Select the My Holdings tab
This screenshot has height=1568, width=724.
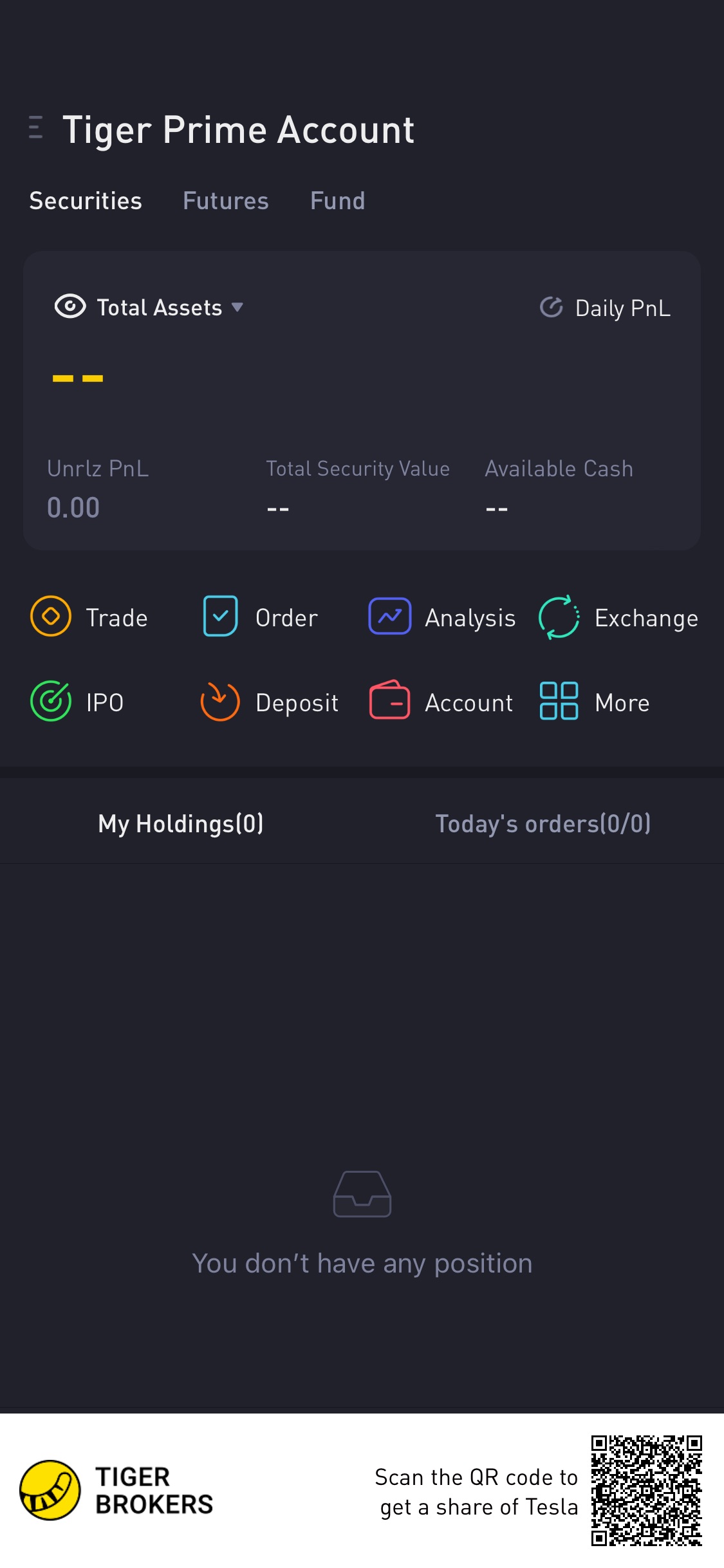tap(181, 824)
